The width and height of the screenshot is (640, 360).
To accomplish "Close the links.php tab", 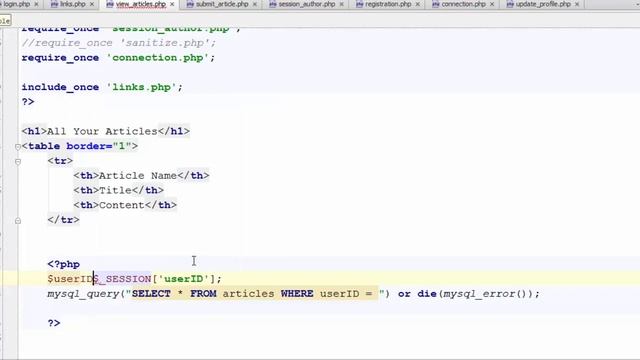I will (x=91, y=4).
